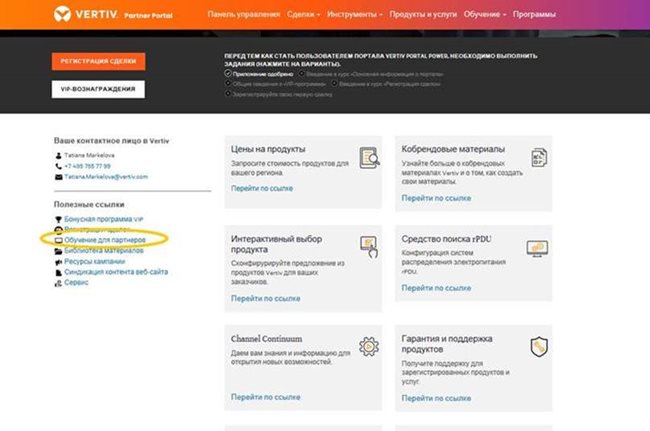650x431 pixels.
Task: Follow Перейти по ссылке under Гарантия и поддержка продуктов
Action: (436, 398)
